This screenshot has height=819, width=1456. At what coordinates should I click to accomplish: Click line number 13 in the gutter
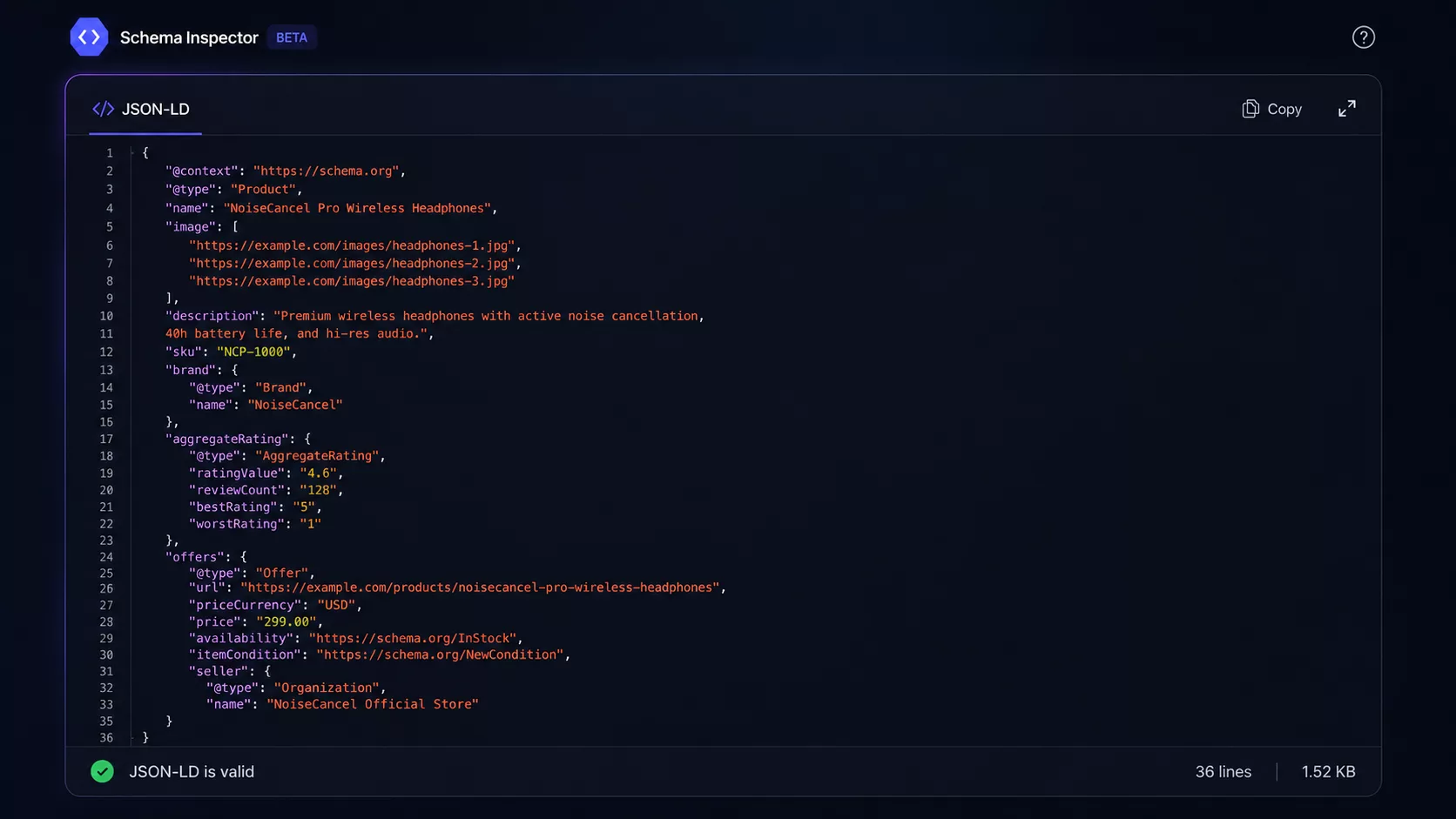[x=106, y=370]
